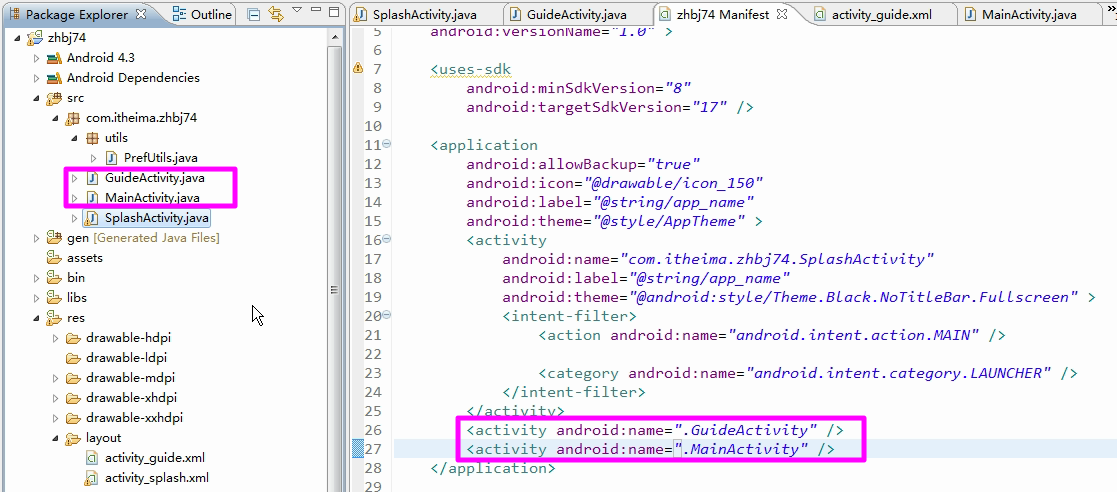Image resolution: width=1117 pixels, height=492 pixels.
Task: Click the android:targetSdkVersion="17" line
Action: [x=610, y=108]
